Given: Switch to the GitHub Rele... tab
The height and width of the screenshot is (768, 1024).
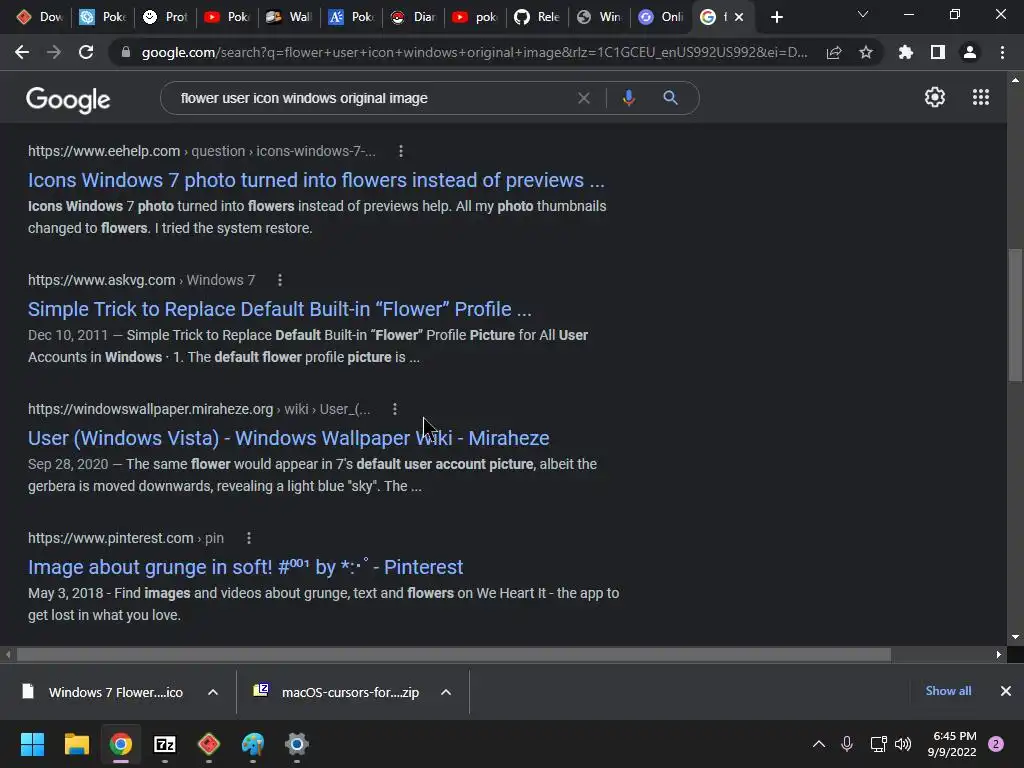Looking at the screenshot, I should coord(537,17).
